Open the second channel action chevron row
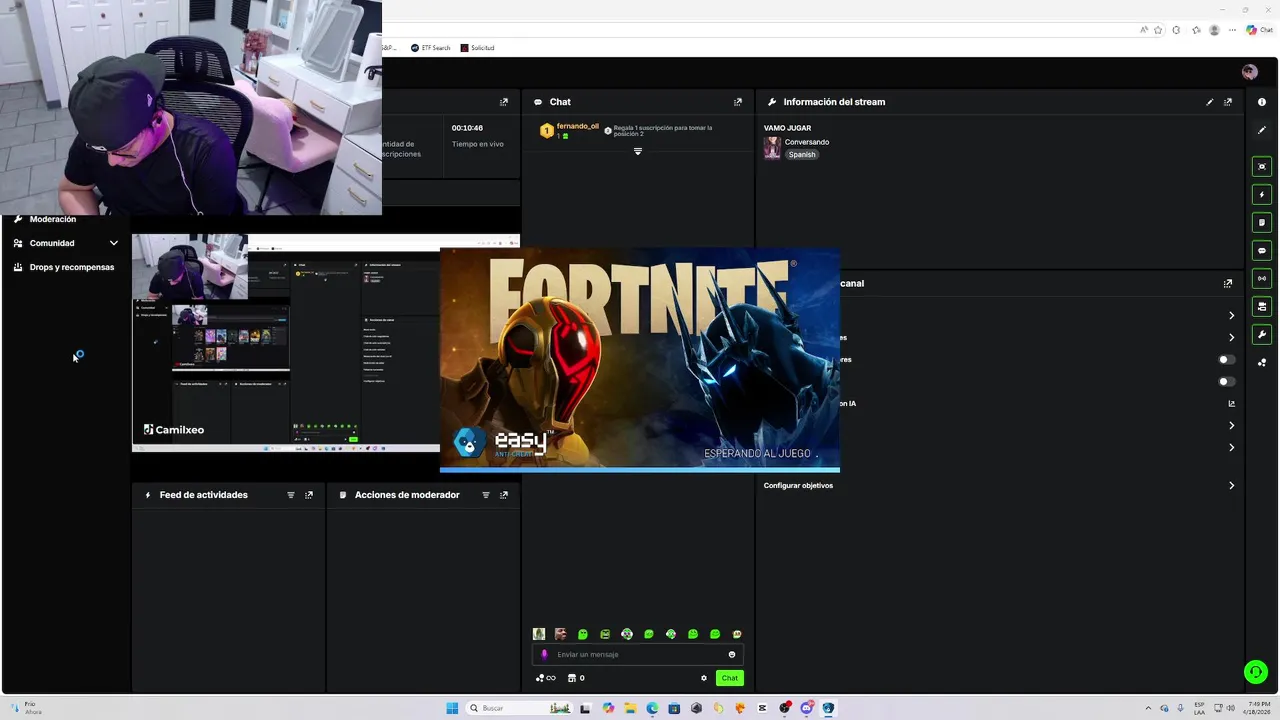 pyautogui.click(x=1232, y=338)
